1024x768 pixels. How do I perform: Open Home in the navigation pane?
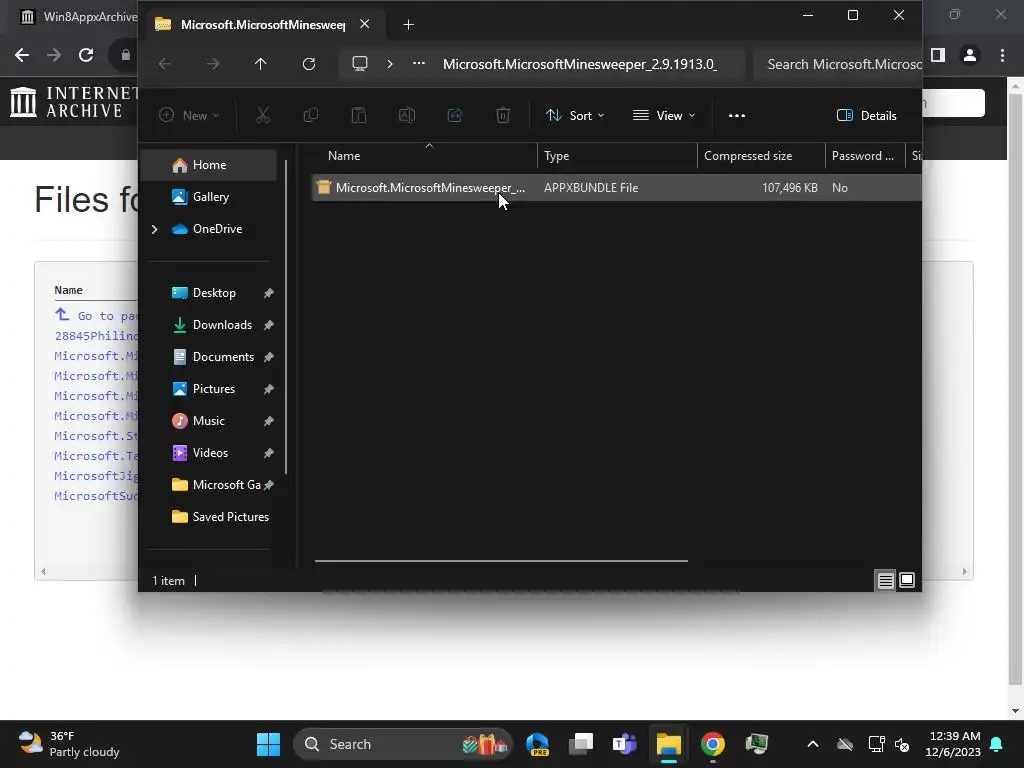tap(209, 165)
